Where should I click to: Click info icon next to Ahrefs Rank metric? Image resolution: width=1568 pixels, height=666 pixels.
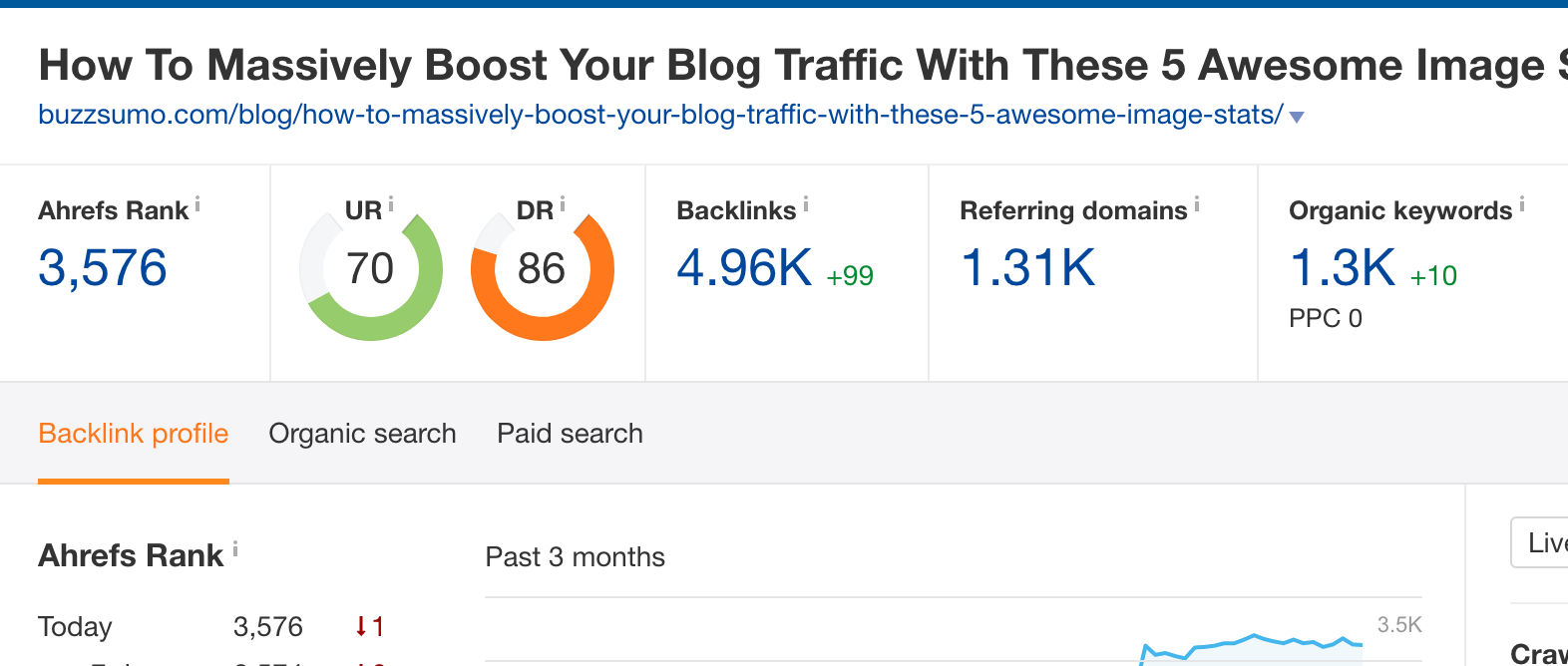[x=197, y=204]
